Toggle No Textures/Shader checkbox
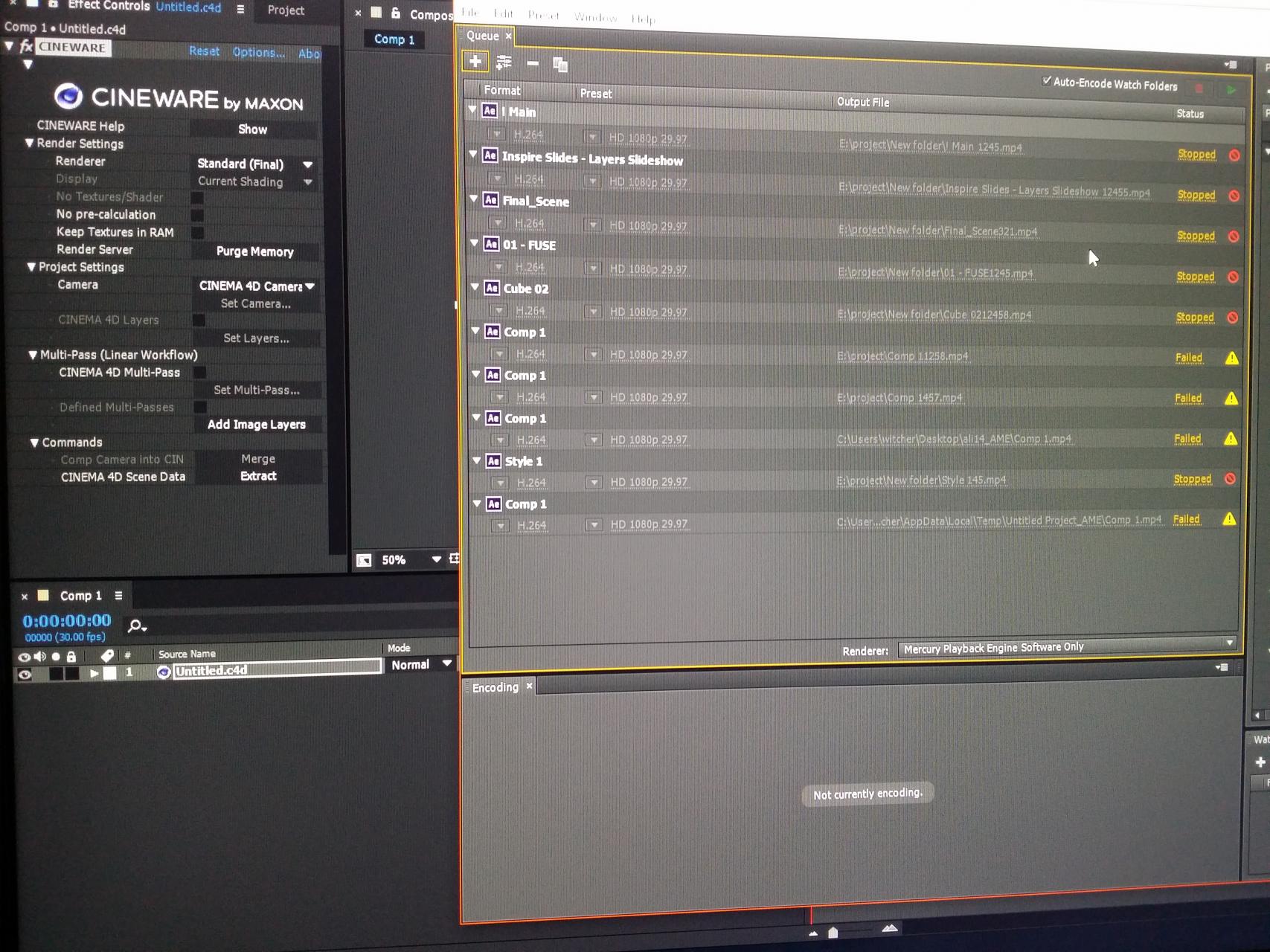 197,197
